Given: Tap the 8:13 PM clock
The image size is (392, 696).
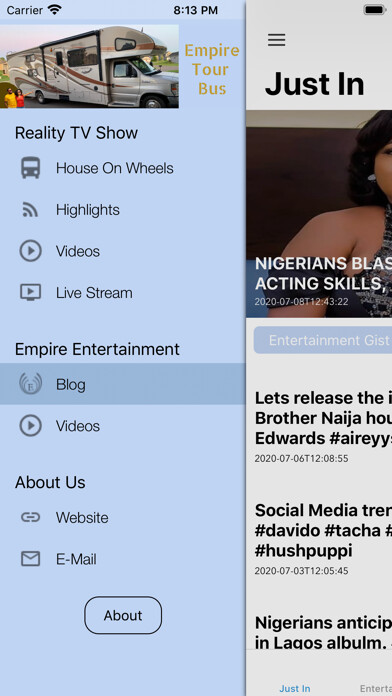Looking at the screenshot, I should [196, 10].
